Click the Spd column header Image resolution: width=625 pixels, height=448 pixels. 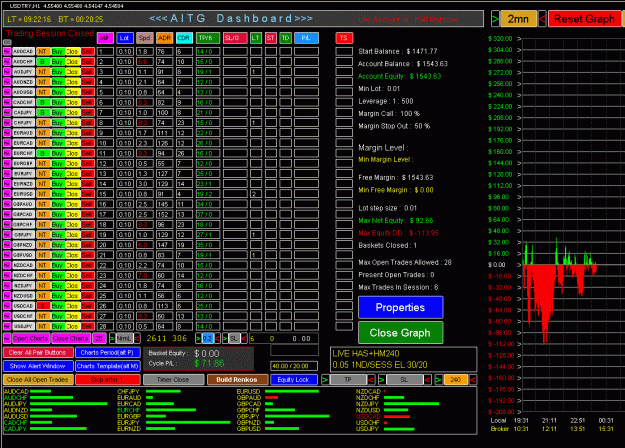click(x=144, y=38)
